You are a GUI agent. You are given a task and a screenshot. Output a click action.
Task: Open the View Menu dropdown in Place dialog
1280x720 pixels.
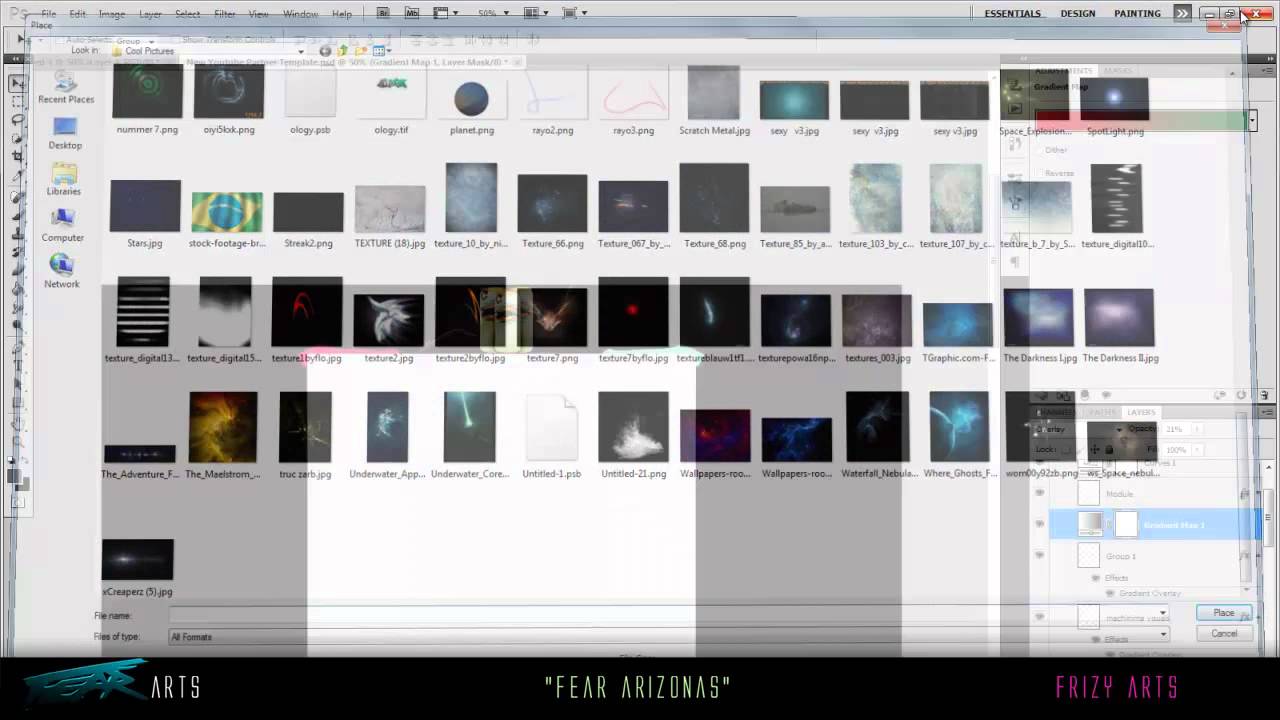tap(382, 51)
